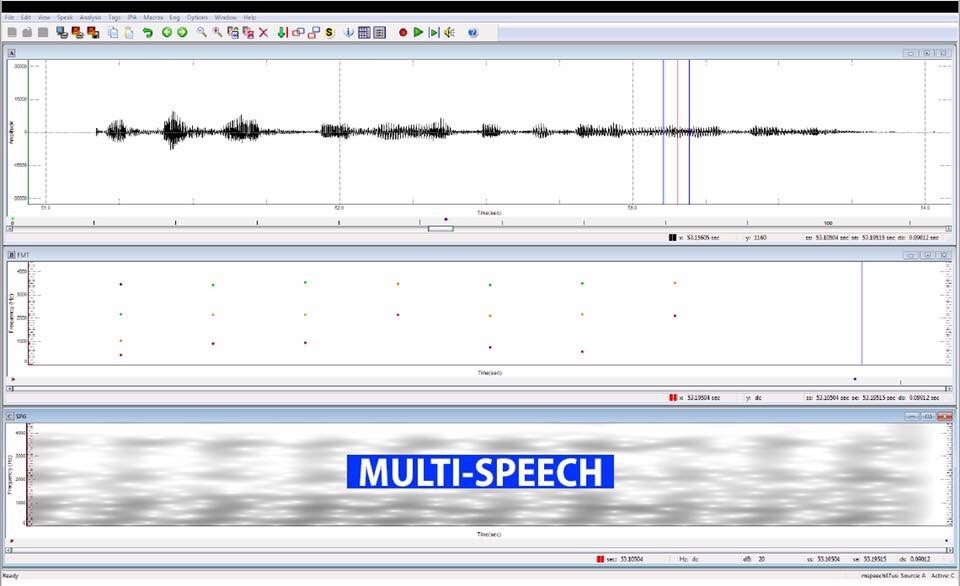Viewport: 960px width, 586px height.
Task: Click the left blue selection line in waveform
Action: pyautogui.click(x=663, y=132)
